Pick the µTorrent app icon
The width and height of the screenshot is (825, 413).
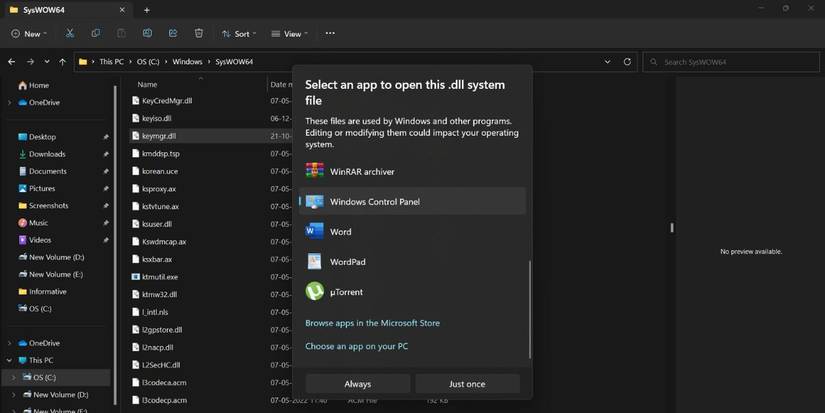pyautogui.click(x=315, y=292)
